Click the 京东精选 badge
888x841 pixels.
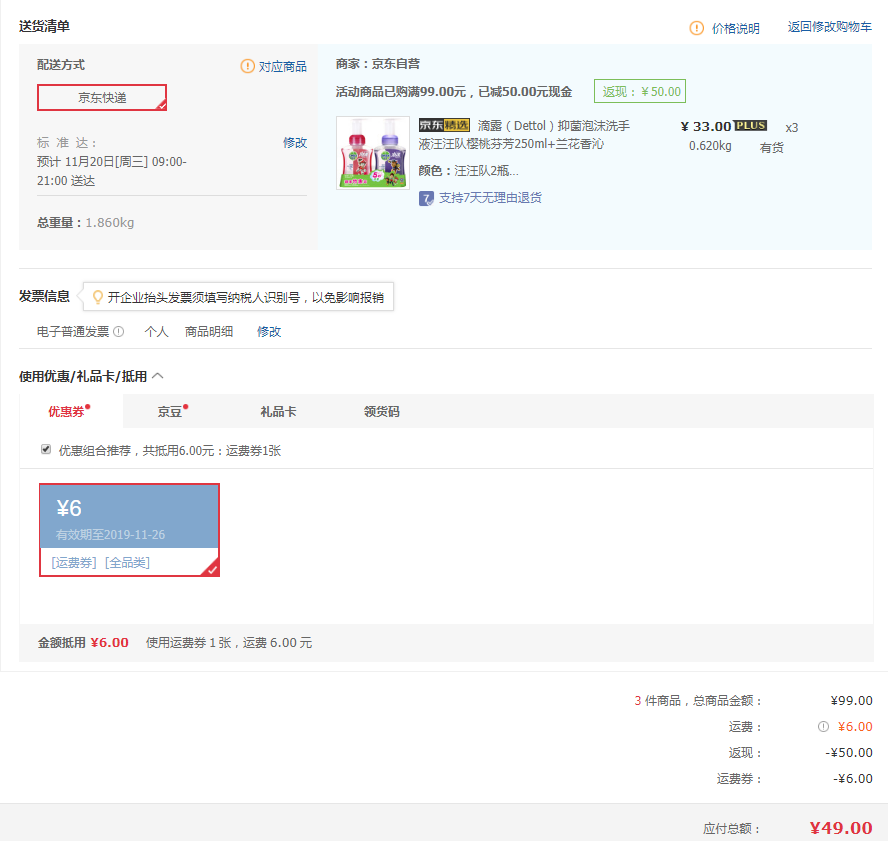[444, 125]
